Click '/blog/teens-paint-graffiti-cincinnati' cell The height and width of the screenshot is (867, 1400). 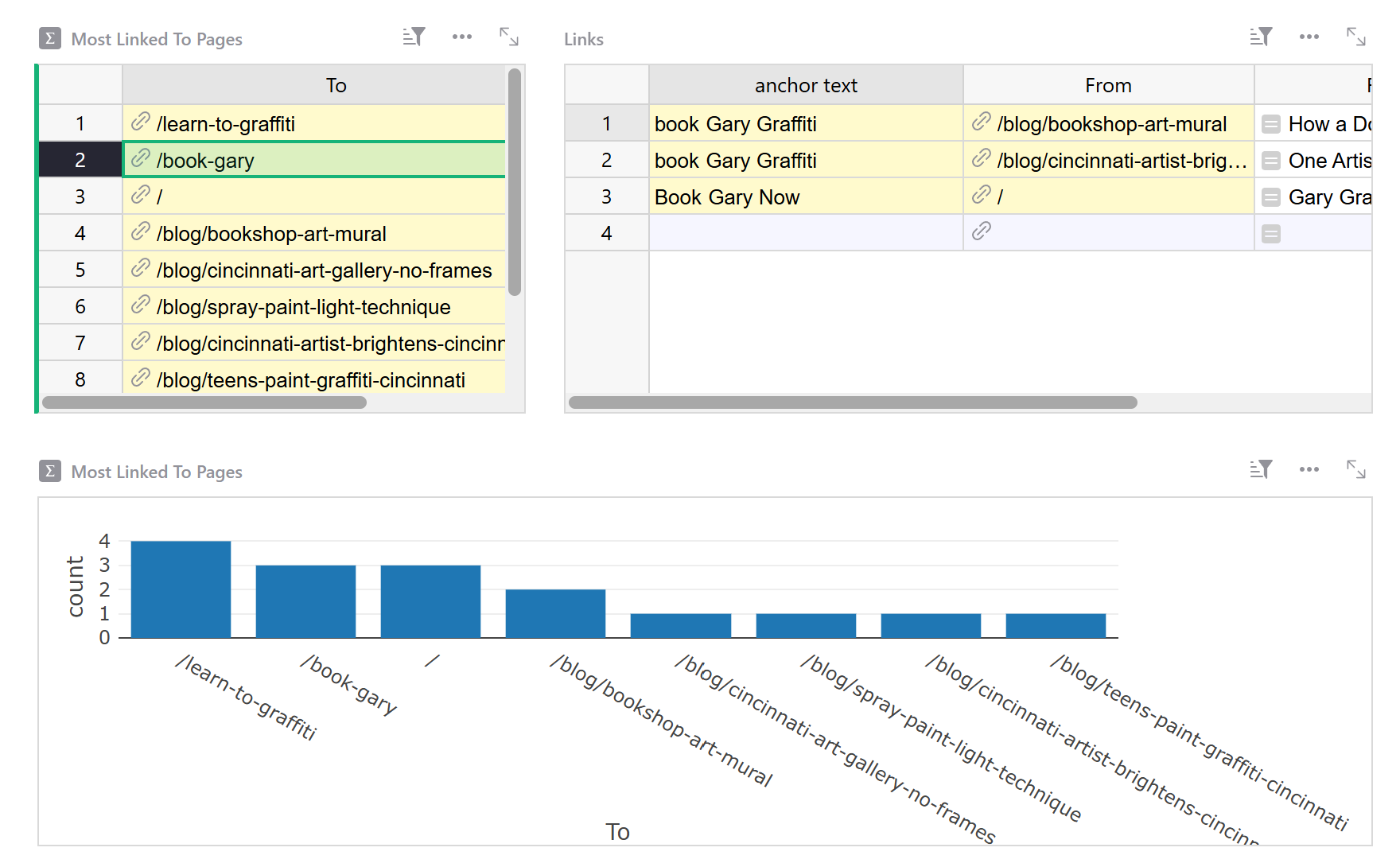coord(314,379)
